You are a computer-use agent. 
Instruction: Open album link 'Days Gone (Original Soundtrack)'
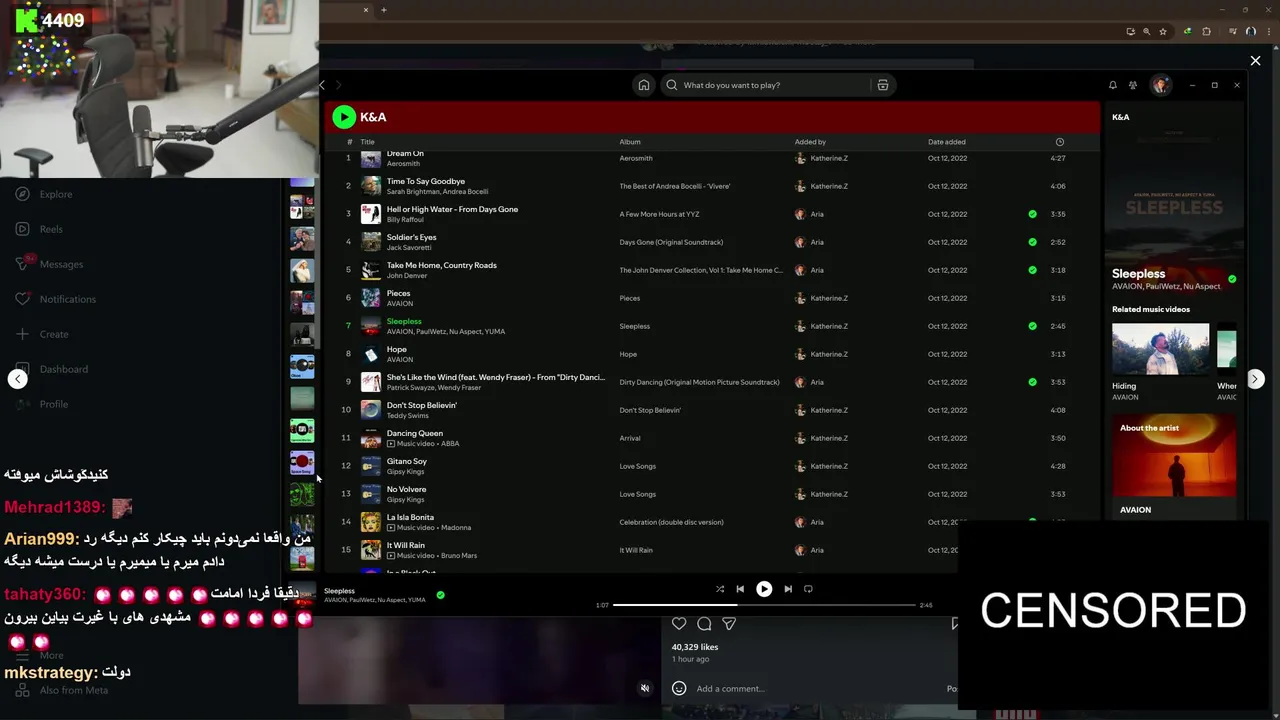(671, 242)
